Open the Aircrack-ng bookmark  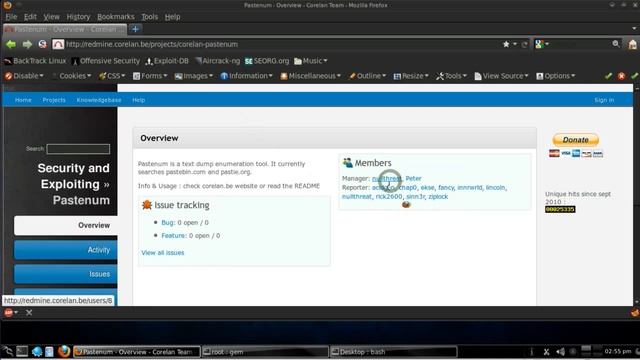tap(217, 61)
